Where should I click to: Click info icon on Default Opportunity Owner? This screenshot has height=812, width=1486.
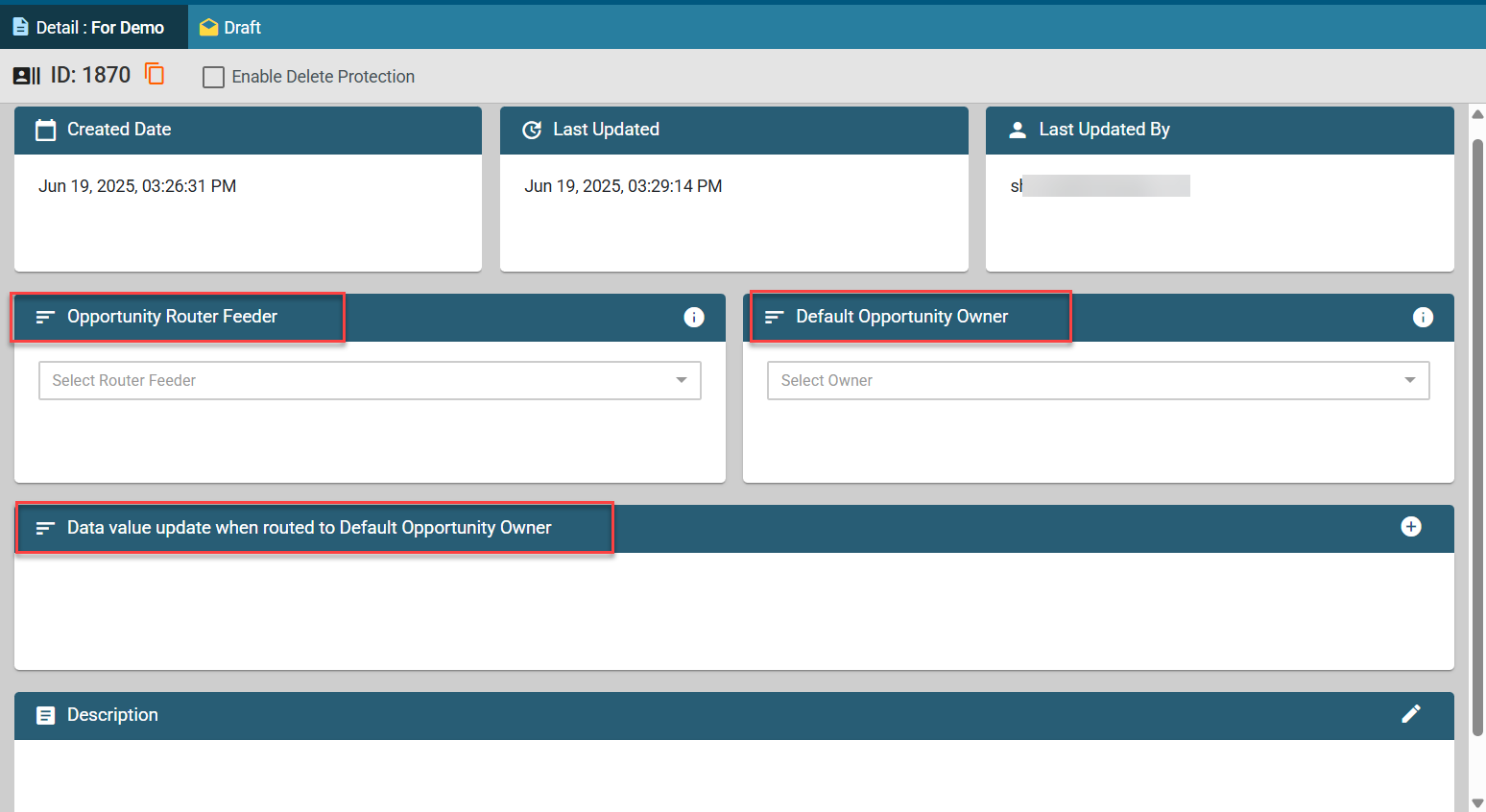pyautogui.click(x=1423, y=317)
